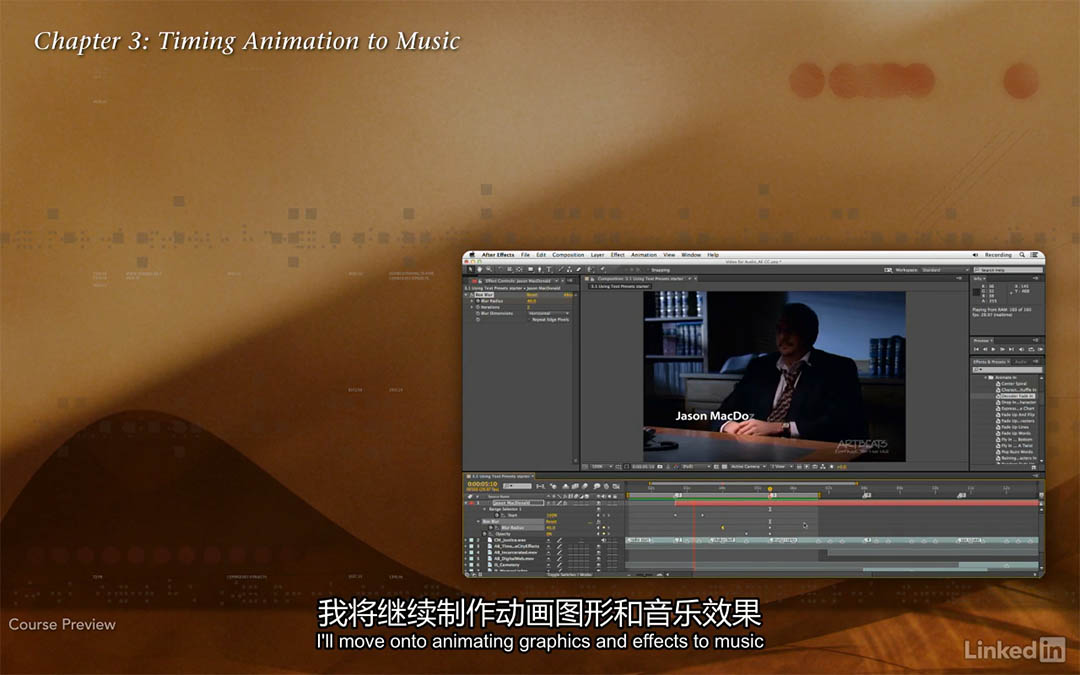Open the Effect menu
Image resolution: width=1080 pixels, height=675 pixels.
[x=617, y=255]
